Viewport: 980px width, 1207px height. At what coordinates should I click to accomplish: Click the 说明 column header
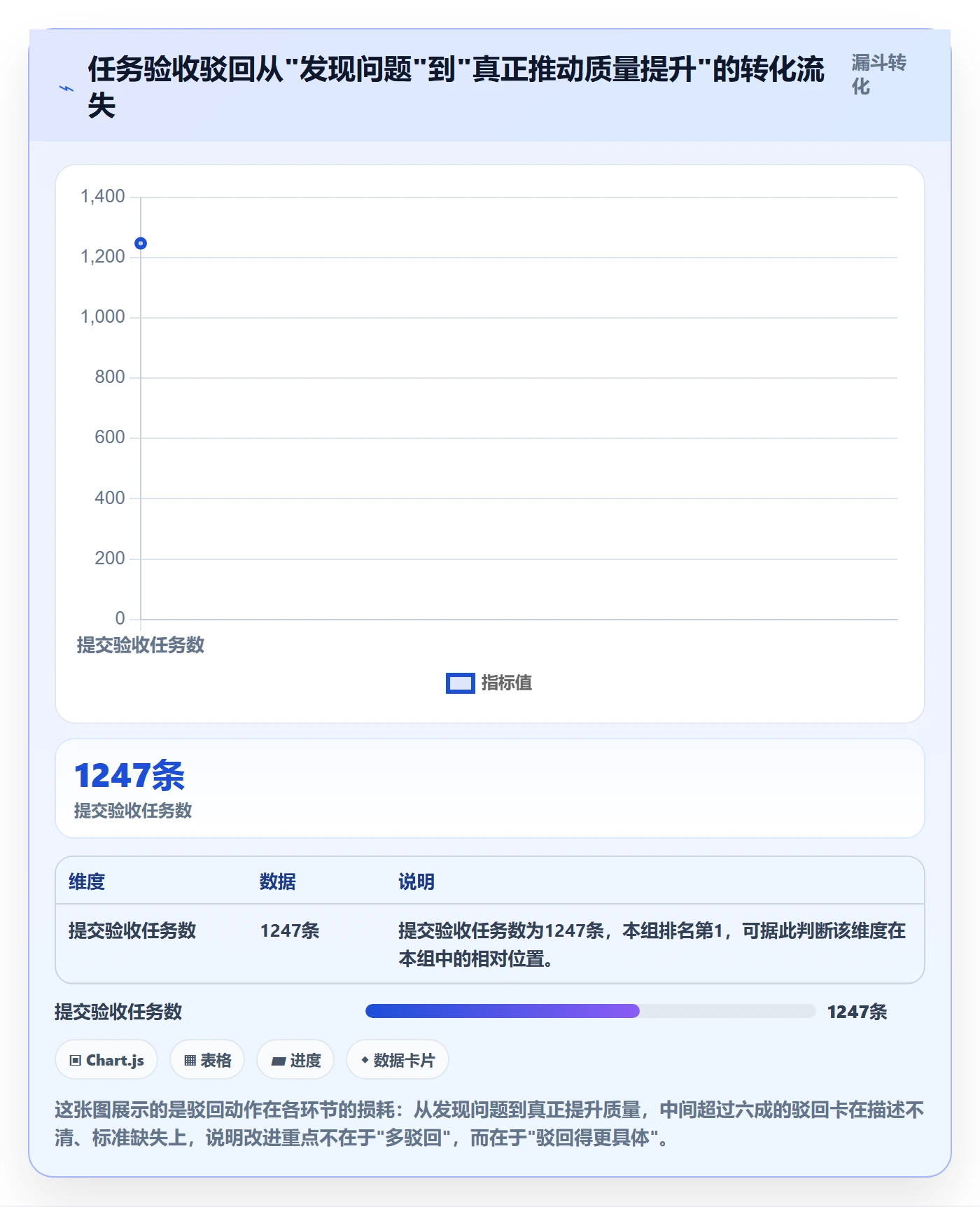click(x=416, y=881)
